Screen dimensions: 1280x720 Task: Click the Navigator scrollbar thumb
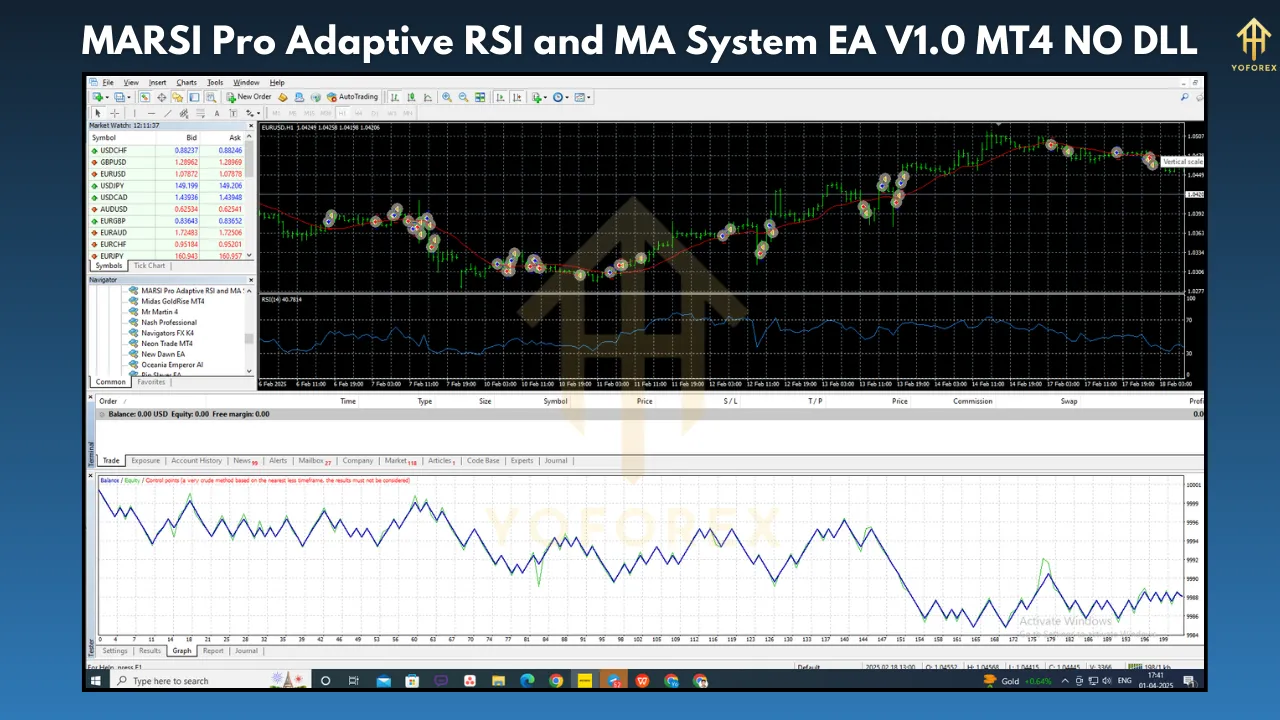[250, 339]
